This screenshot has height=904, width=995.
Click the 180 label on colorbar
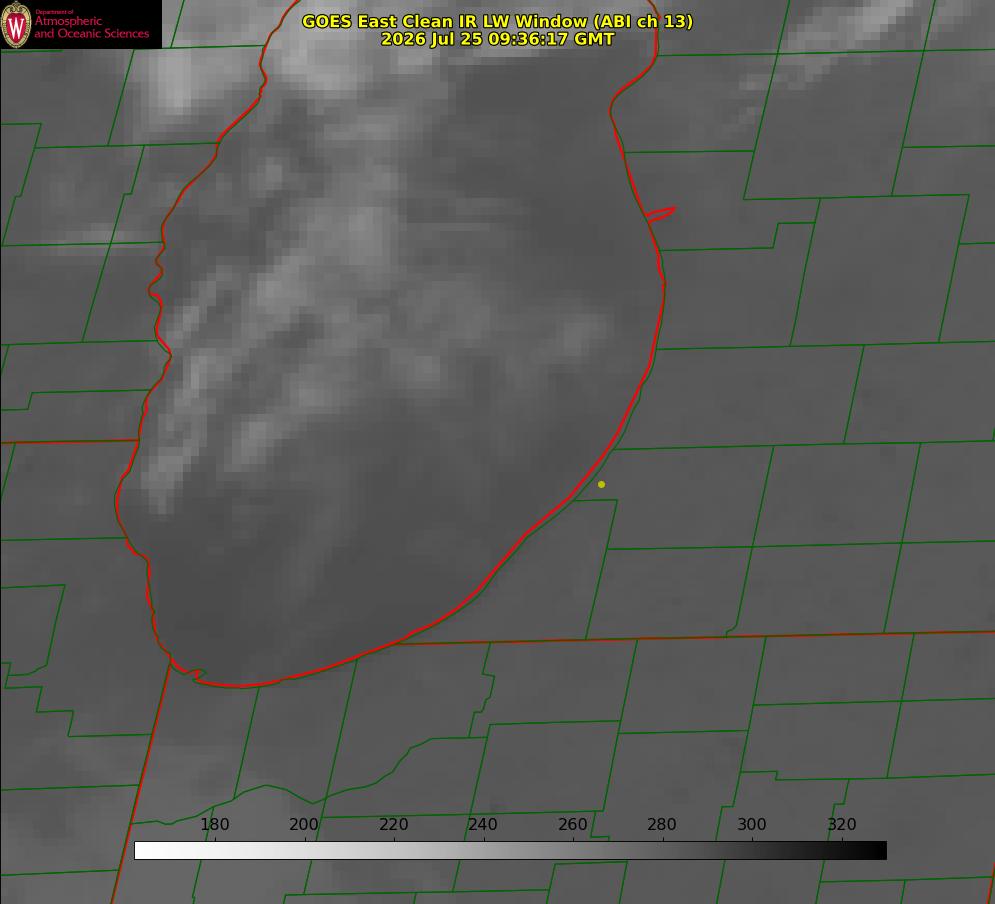coord(214,824)
